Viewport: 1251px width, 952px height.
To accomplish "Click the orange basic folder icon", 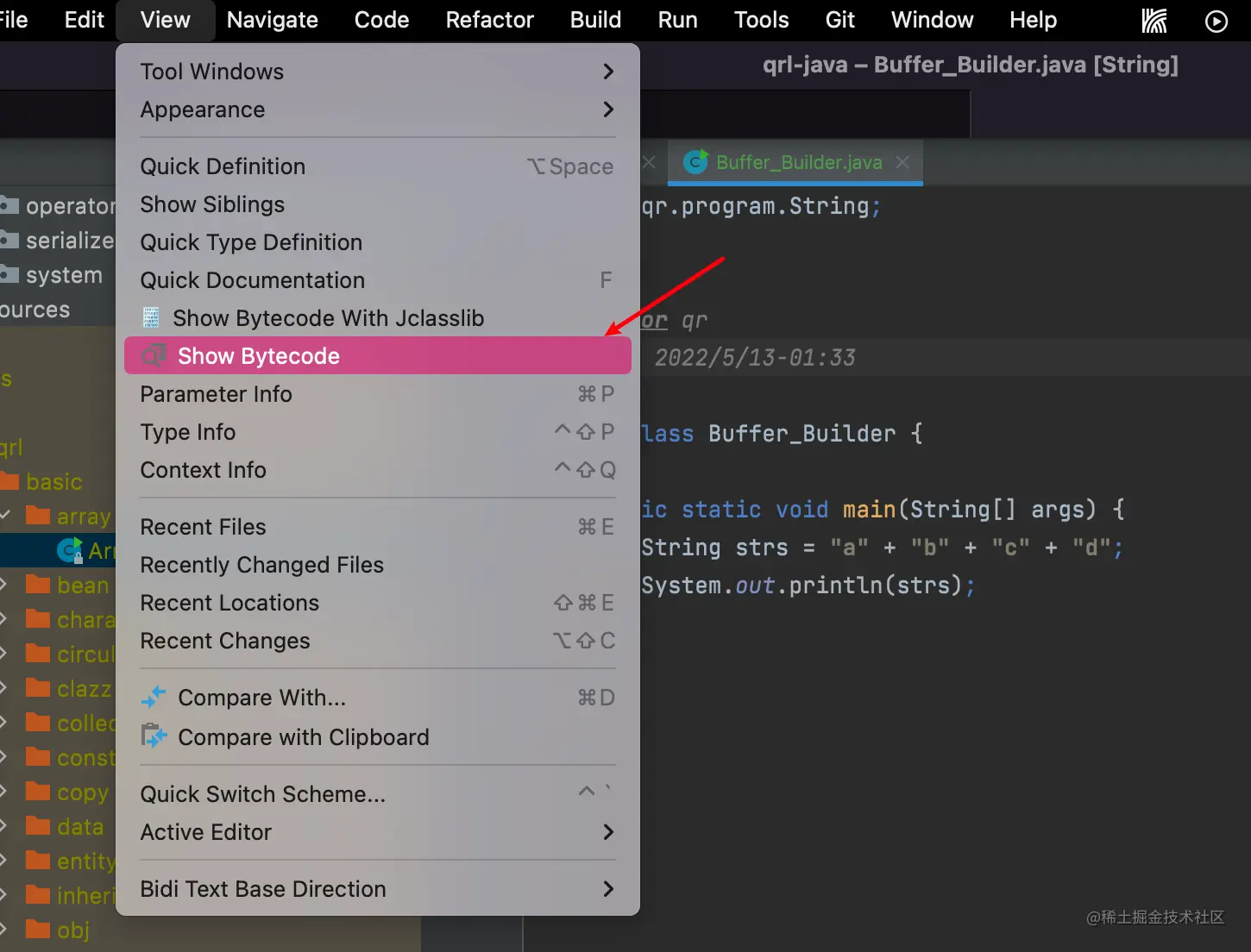I will click(x=10, y=481).
